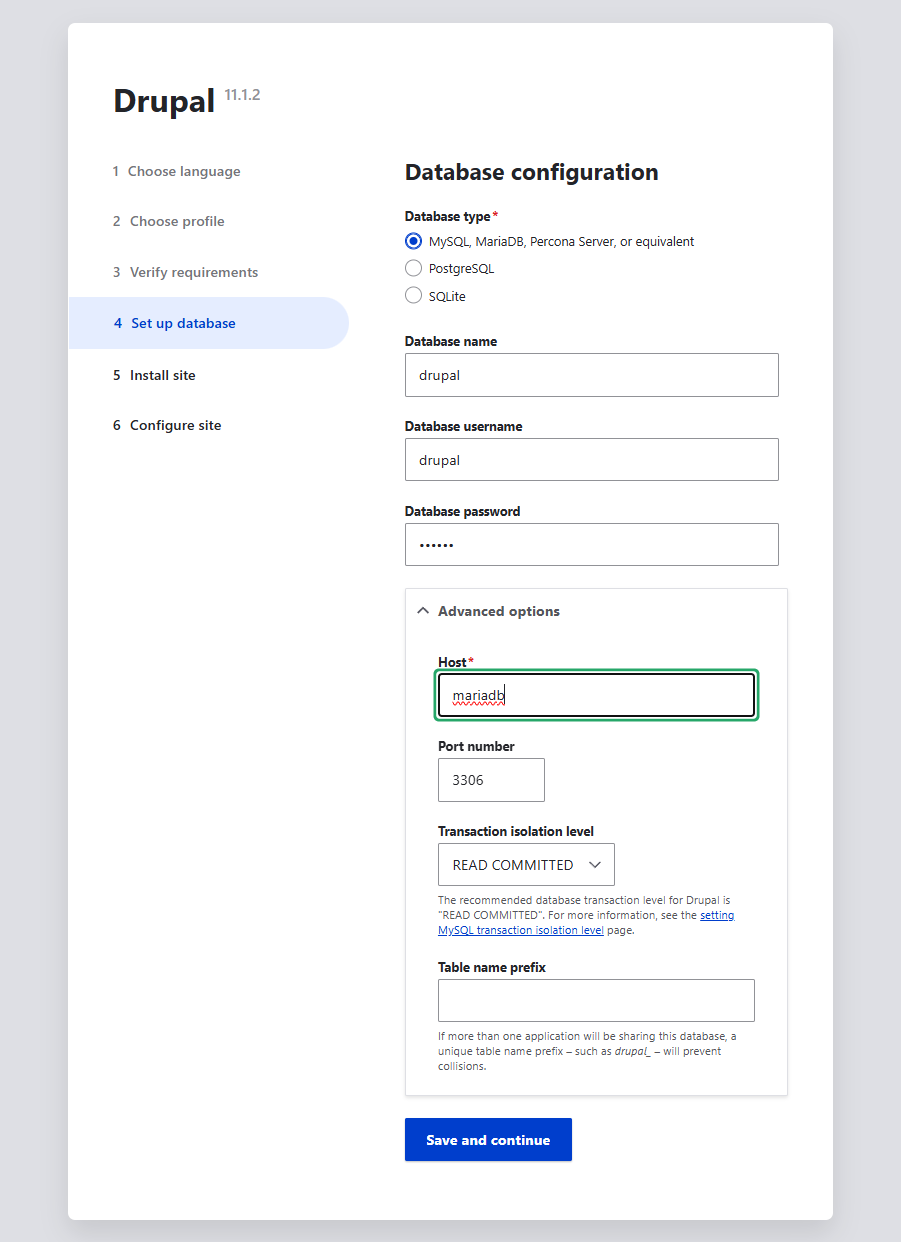The width and height of the screenshot is (901, 1242).
Task: Select the PostgreSQL database type
Action: coord(413,268)
